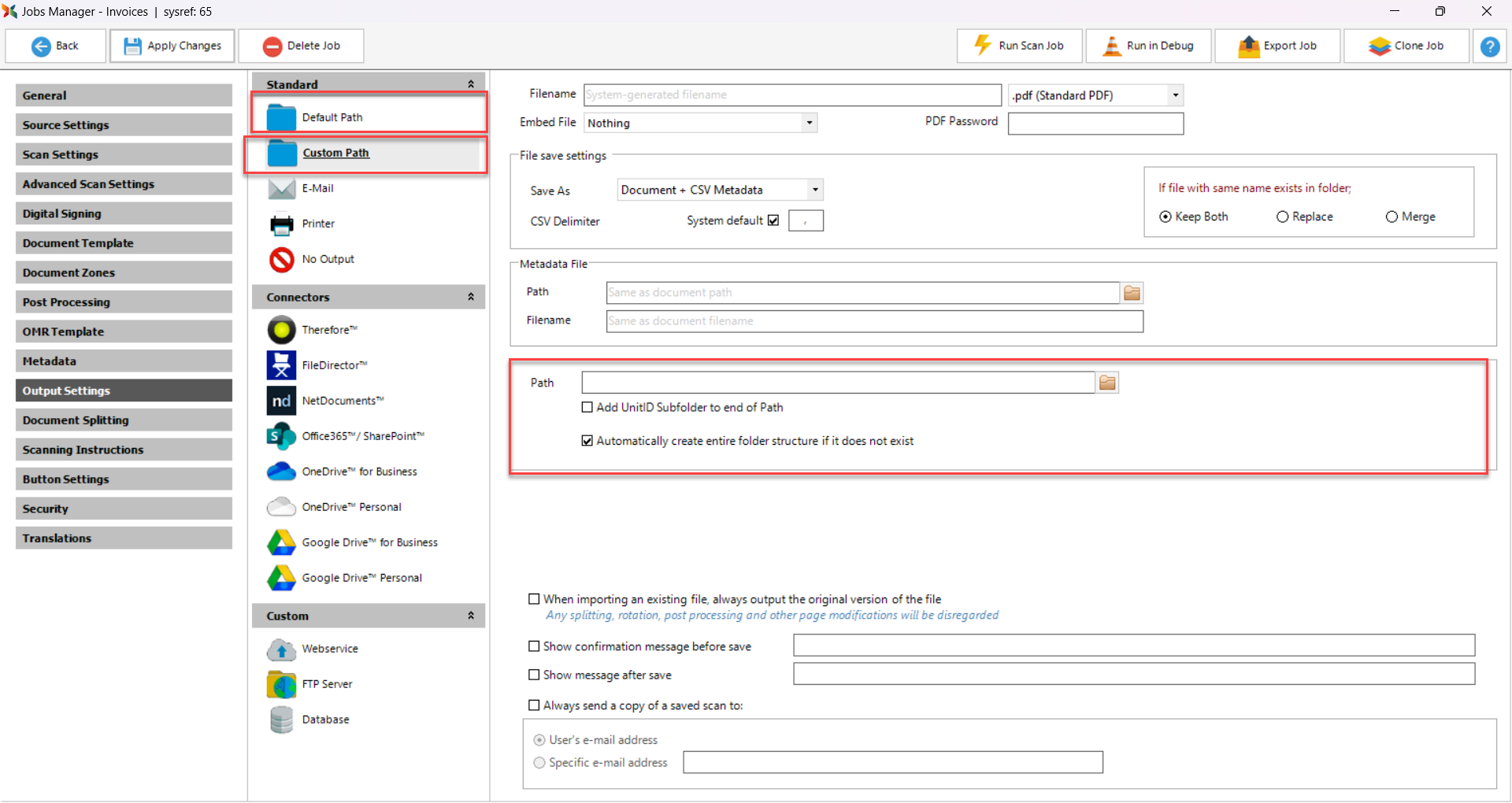The height and width of the screenshot is (803, 1512).
Task: Browse for Metadata File path folder icon
Action: click(x=1132, y=293)
